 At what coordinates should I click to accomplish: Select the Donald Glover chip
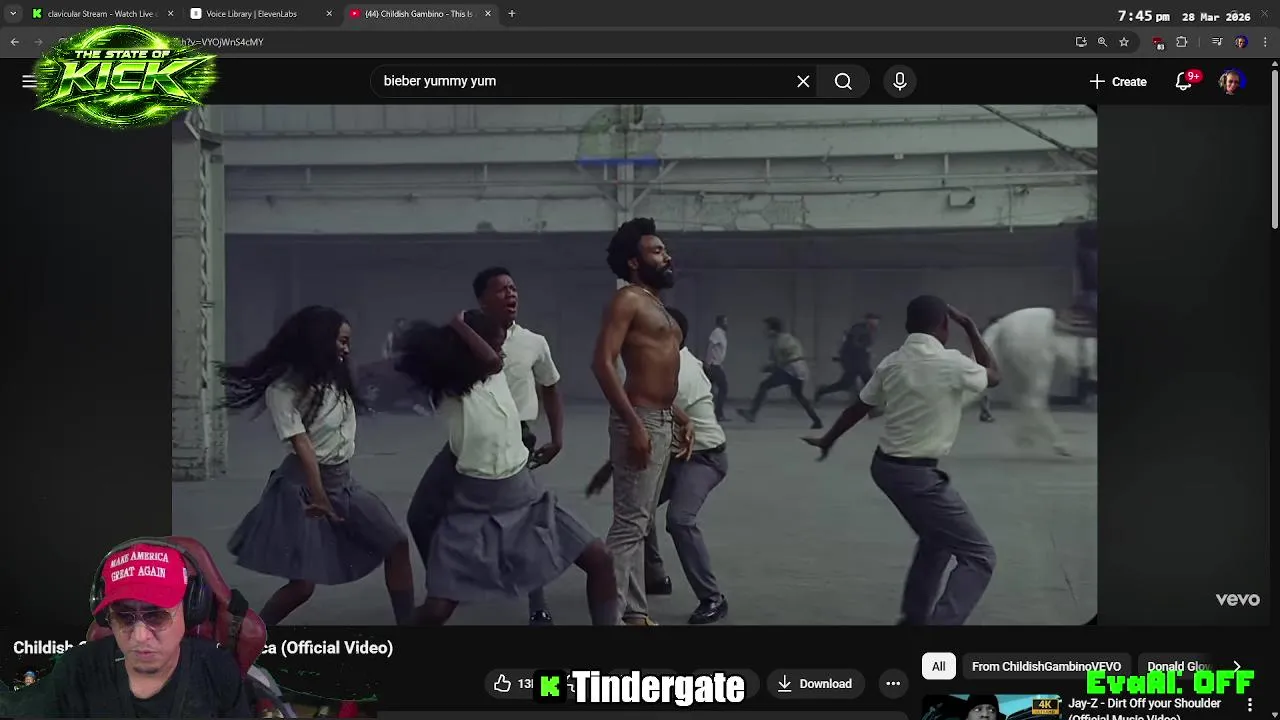coord(1179,666)
